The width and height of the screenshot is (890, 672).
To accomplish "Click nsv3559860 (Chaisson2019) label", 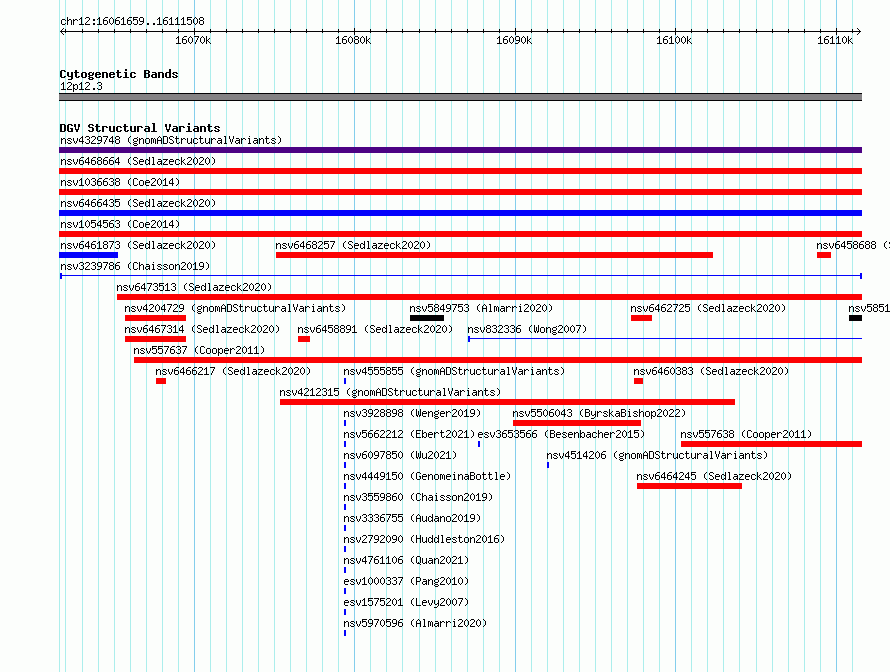I will coord(418,497).
